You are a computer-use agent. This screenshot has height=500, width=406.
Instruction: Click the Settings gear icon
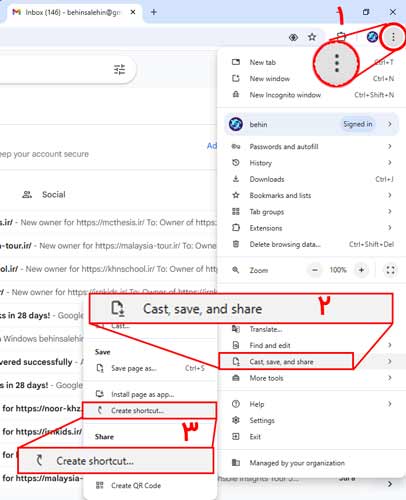(x=236, y=420)
